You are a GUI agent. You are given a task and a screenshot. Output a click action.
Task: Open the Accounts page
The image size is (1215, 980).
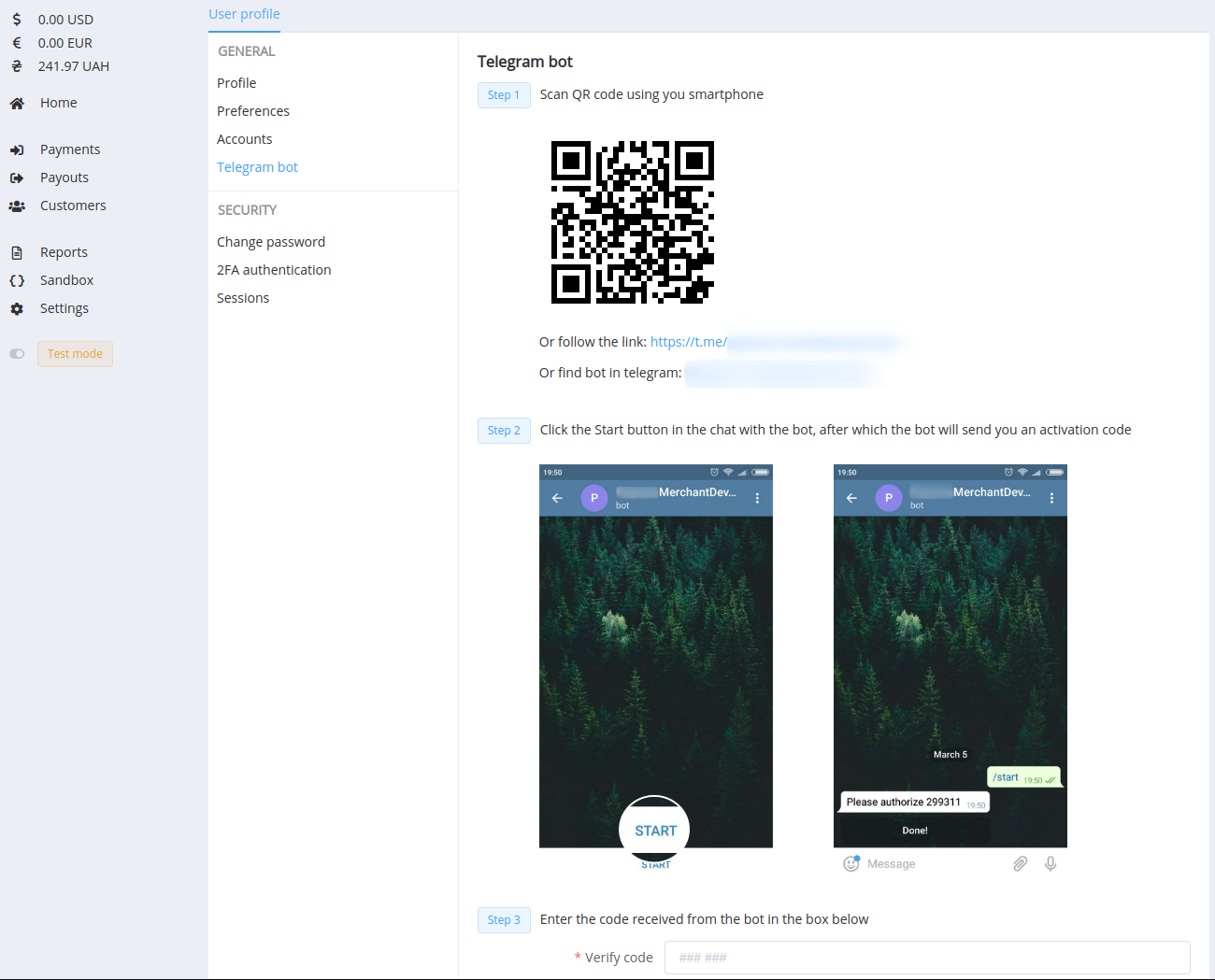pyautogui.click(x=245, y=139)
